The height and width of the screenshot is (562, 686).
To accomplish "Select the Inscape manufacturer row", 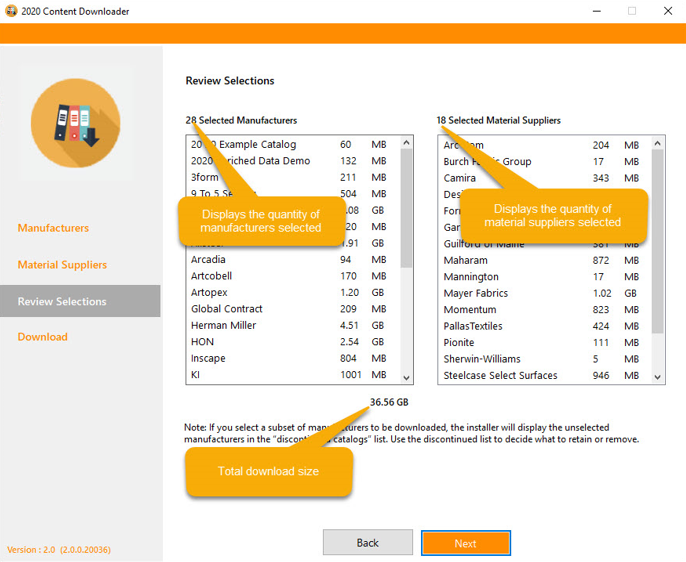I will (294, 358).
